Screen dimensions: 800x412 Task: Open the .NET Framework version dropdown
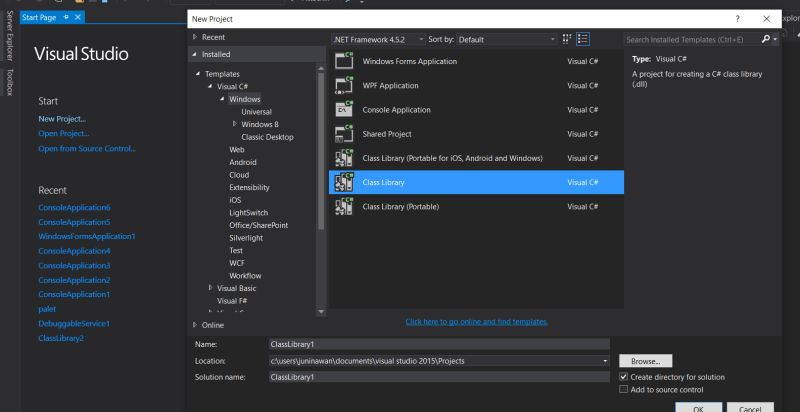coord(378,39)
